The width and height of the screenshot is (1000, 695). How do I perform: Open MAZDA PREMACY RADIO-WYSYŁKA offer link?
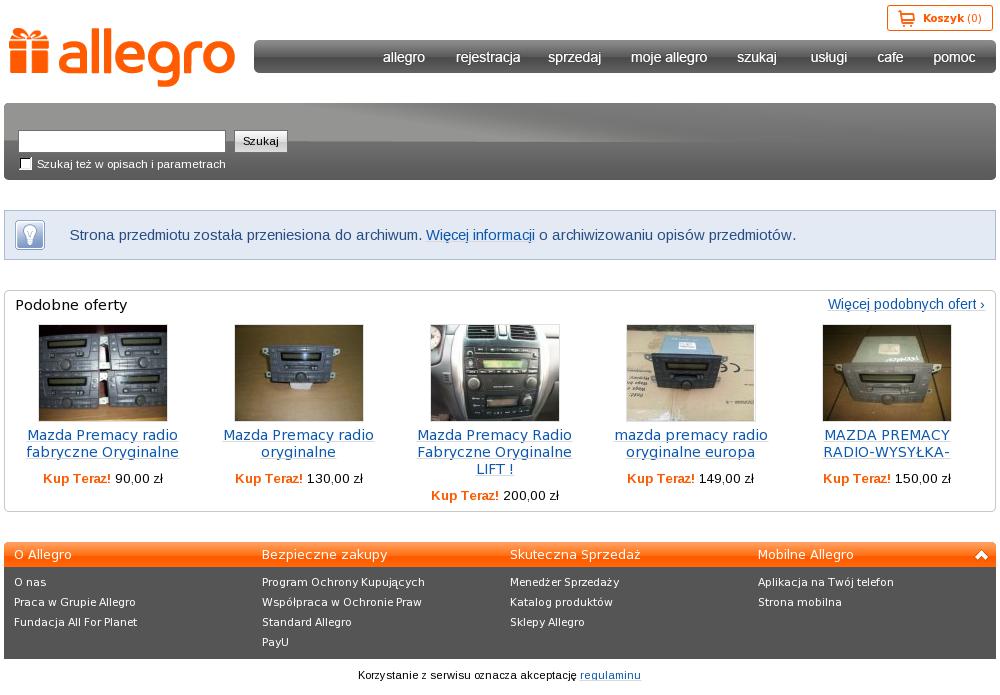point(886,443)
